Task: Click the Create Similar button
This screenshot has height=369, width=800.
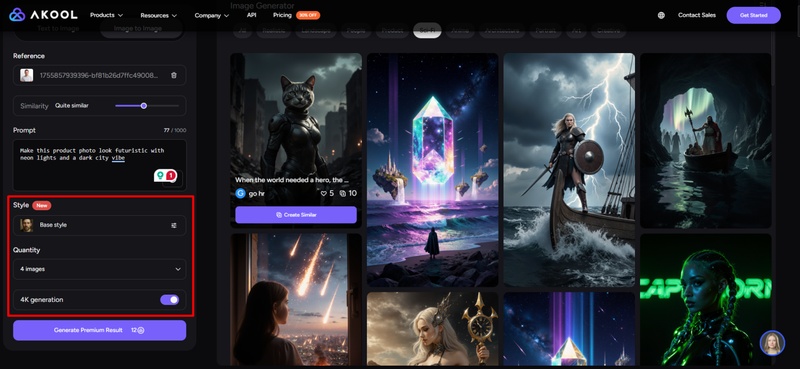Action: [296, 215]
